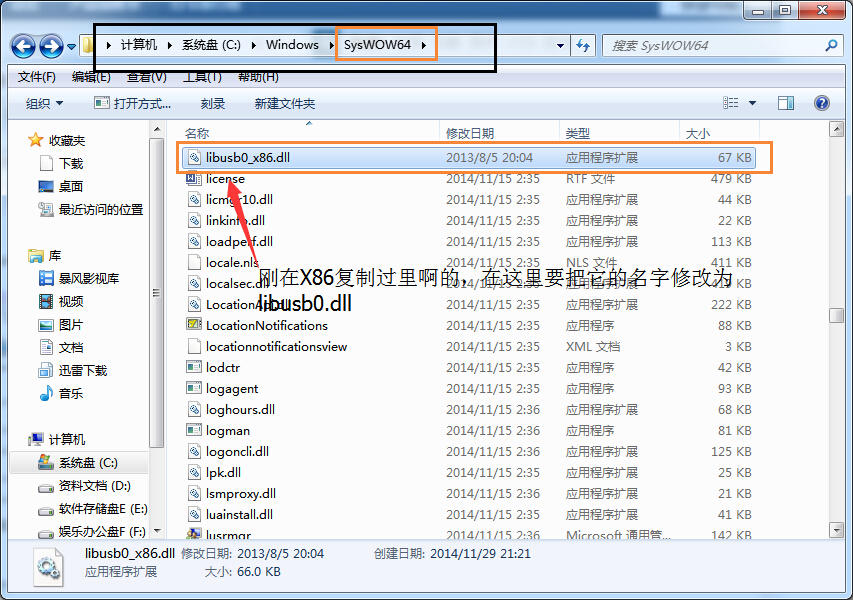Open the 工具(T) menu
853x600 pixels.
coord(202,77)
